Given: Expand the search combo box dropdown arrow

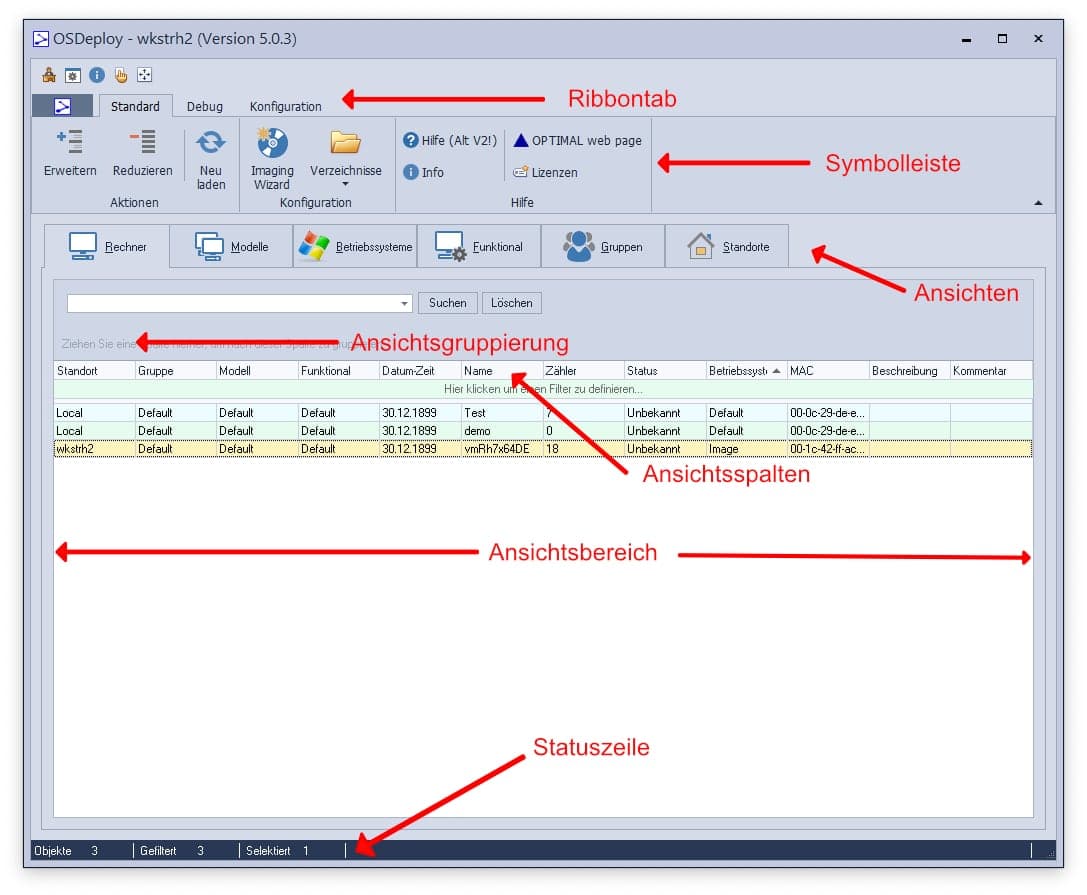Looking at the screenshot, I should 404,303.
